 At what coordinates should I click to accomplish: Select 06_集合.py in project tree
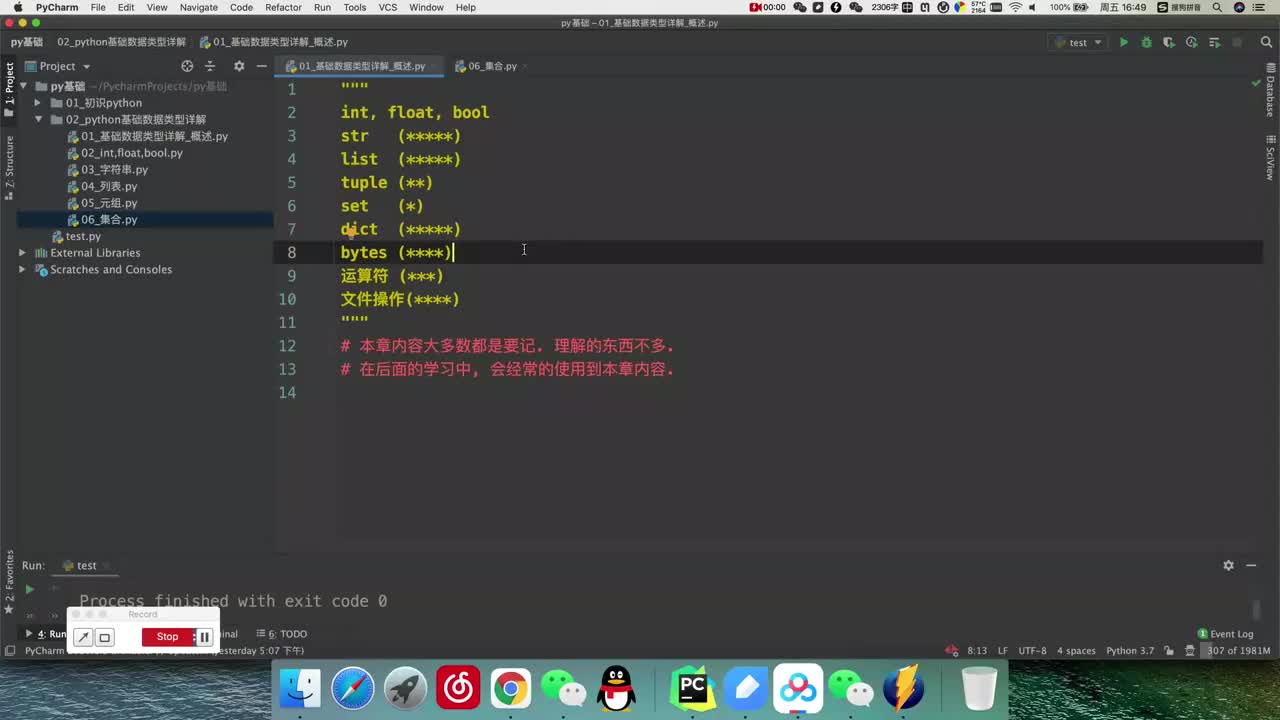[x=109, y=220]
